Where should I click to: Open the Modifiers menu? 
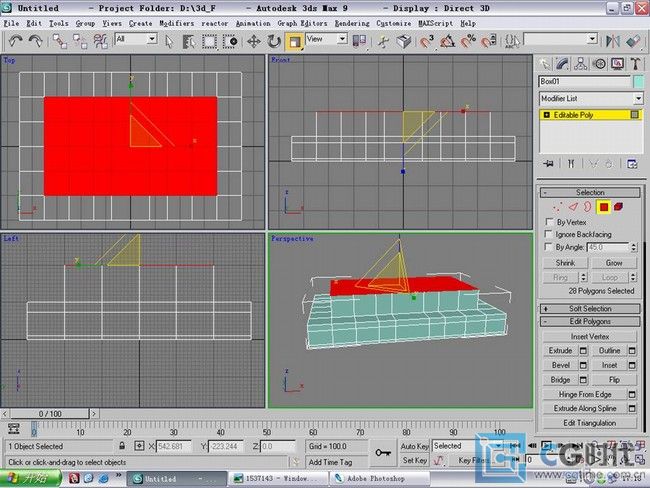tap(176, 23)
